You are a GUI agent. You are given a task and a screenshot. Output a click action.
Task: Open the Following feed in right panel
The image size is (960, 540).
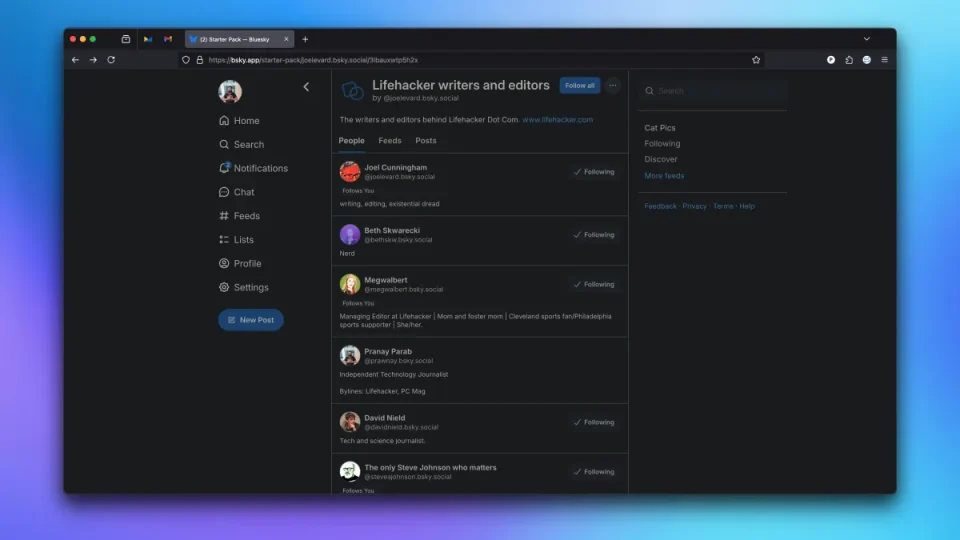[x=662, y=144]
